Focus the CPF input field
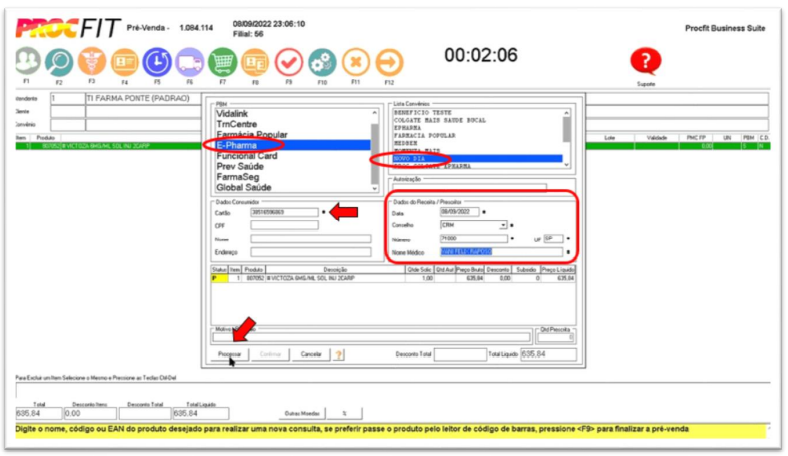 pos(284,226)
